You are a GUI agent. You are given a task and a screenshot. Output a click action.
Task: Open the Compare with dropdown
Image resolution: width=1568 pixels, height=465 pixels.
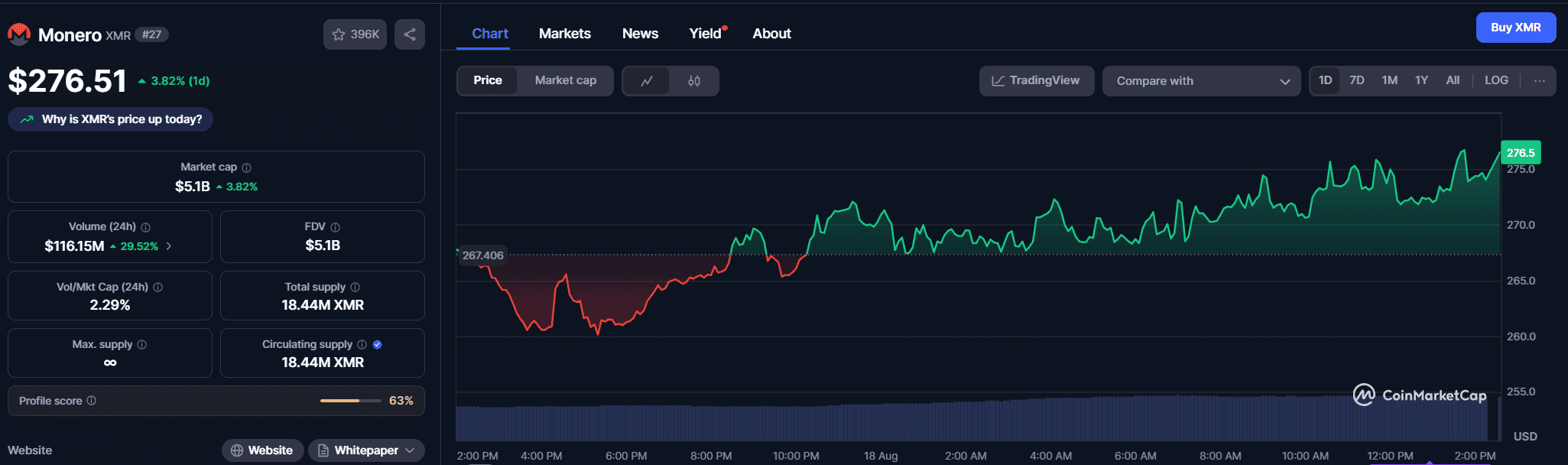(x=1201, y=81)
